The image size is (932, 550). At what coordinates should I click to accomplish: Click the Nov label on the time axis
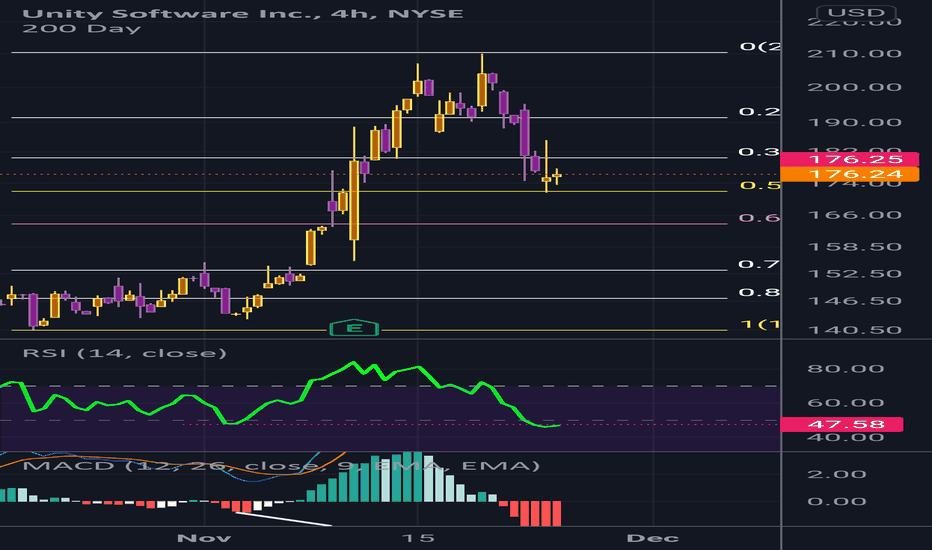pos(204,538)
